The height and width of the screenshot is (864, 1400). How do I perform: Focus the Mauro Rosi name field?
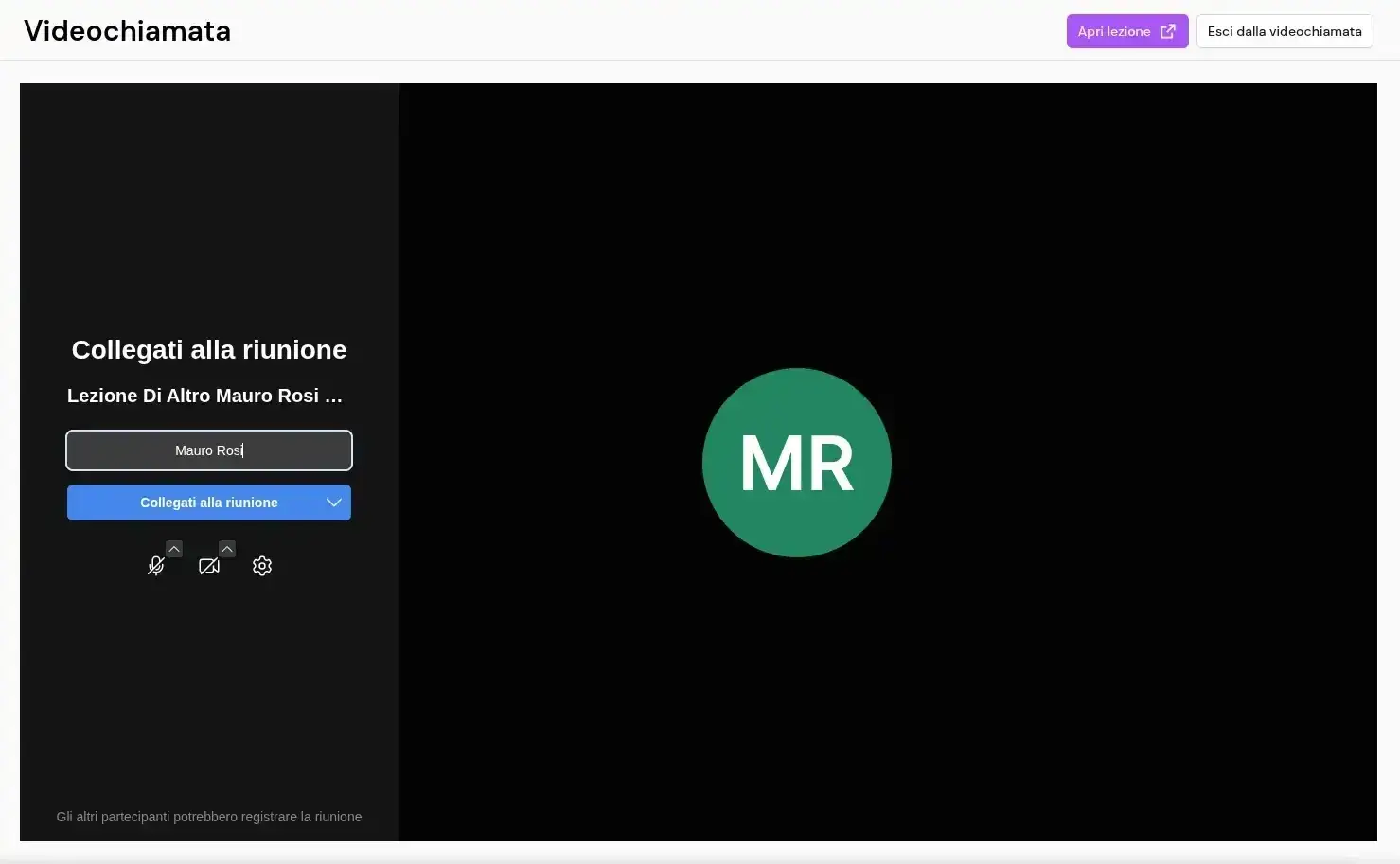209,450
